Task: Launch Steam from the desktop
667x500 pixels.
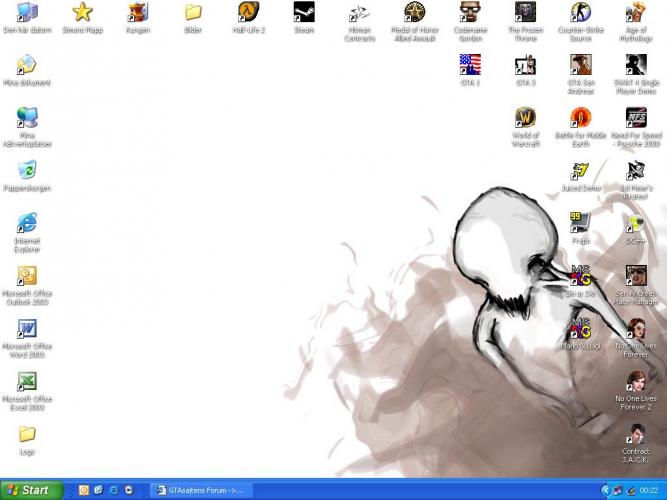Action: point(303,12)
